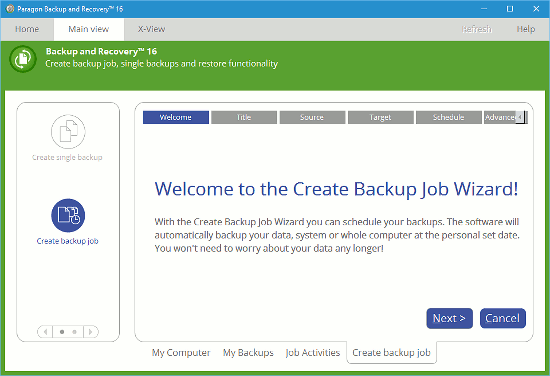Maximize the Paragon window
The height and width of the screenshot is (376, 550).
point(510,9)
